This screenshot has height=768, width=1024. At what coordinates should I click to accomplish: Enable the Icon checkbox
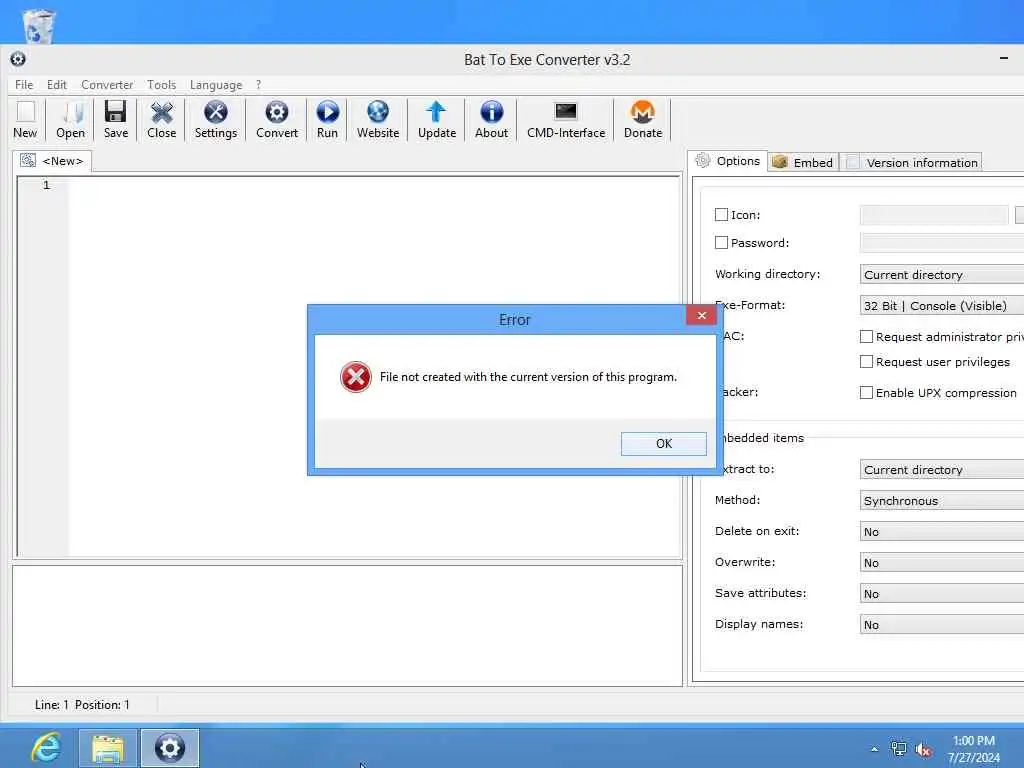tap(721, 215)
